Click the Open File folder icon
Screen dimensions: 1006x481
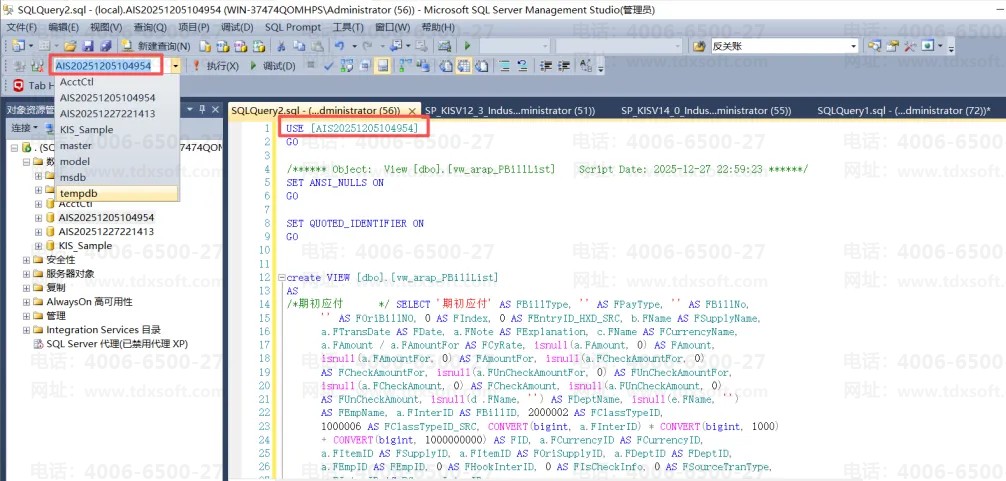(70, 46)
